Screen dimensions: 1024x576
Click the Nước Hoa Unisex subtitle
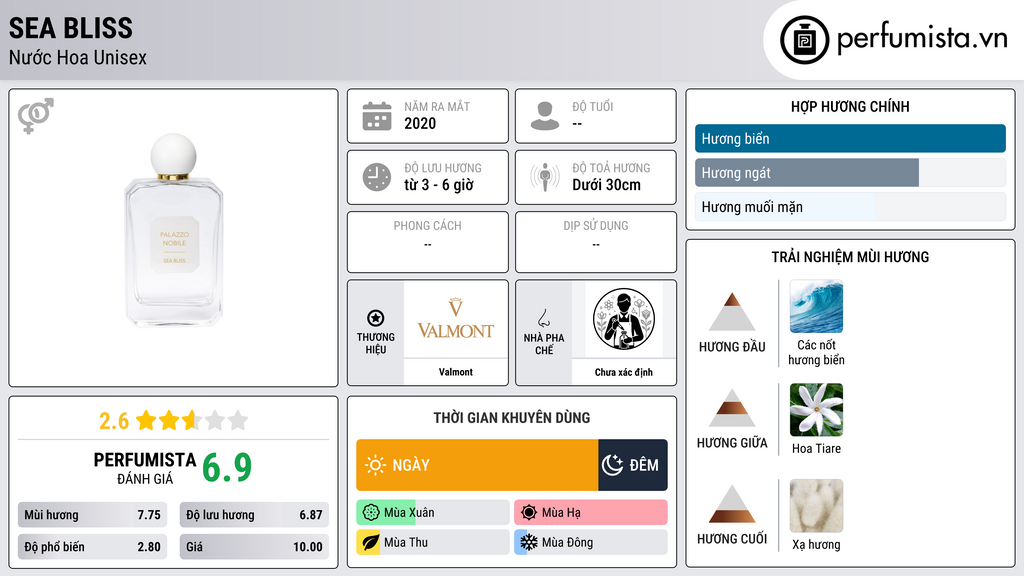coord(78,58)
